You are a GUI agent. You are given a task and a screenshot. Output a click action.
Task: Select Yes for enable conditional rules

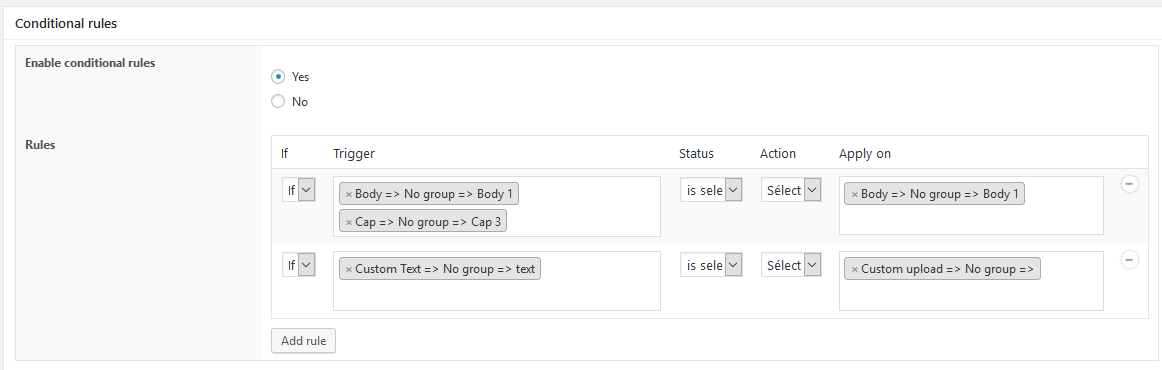(x=278, y=76)
